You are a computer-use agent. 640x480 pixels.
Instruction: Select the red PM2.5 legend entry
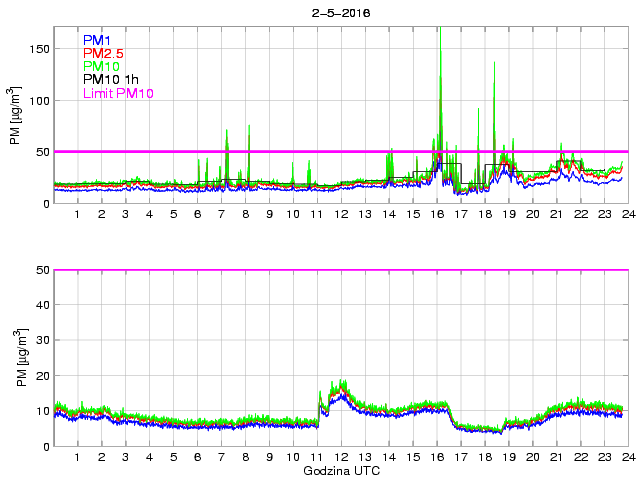(105, 53)
